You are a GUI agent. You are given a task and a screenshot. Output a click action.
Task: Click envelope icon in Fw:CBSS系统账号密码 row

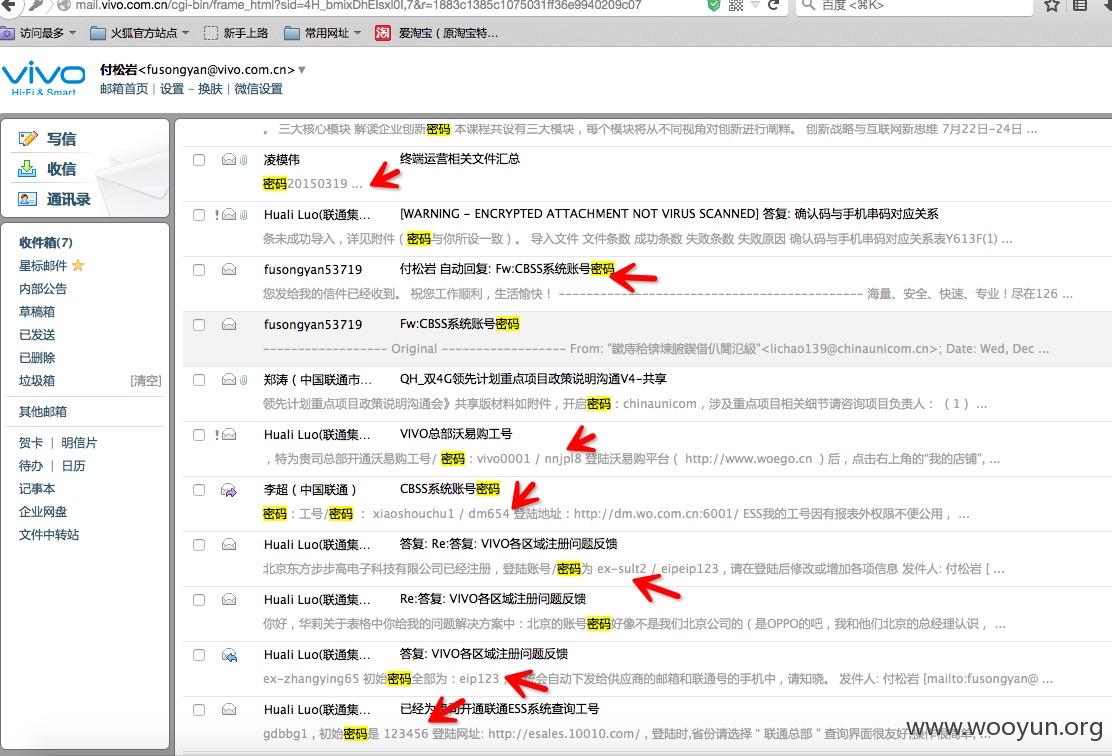(228, 324)
